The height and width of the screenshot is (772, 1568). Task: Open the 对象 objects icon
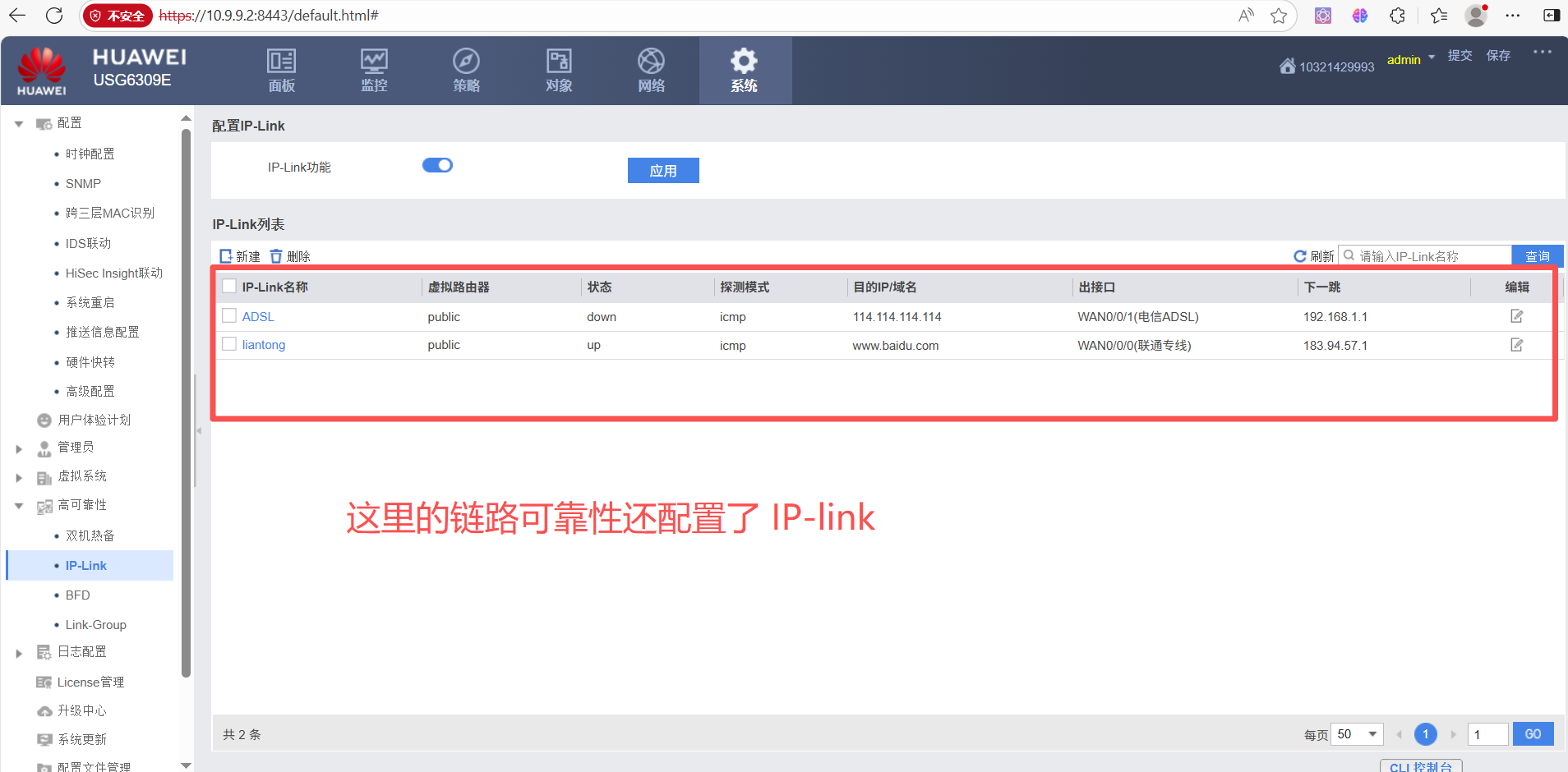(559, 62)
